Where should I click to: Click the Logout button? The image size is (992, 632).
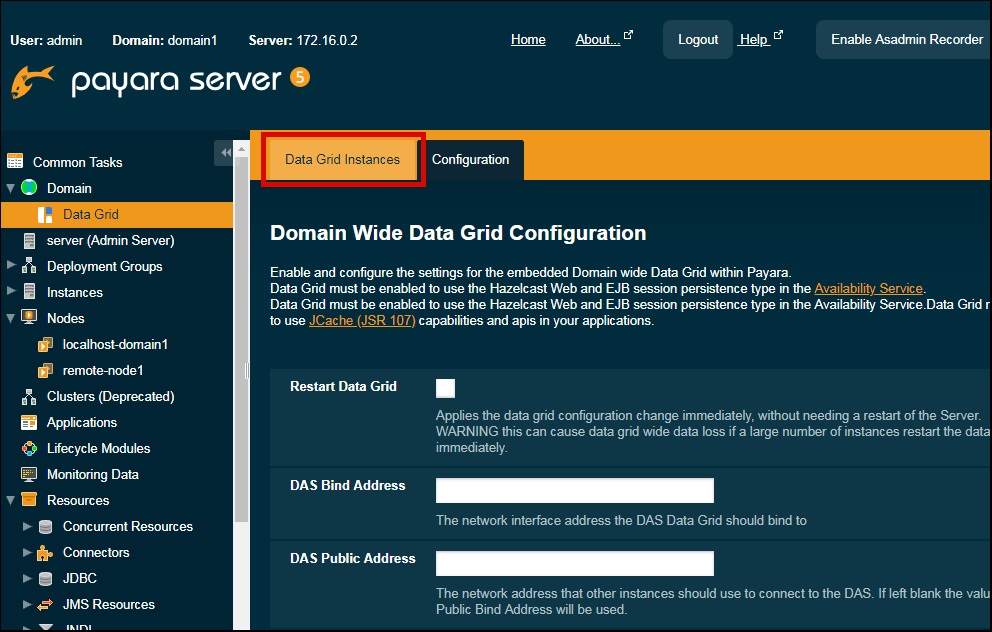coord(697,39)
